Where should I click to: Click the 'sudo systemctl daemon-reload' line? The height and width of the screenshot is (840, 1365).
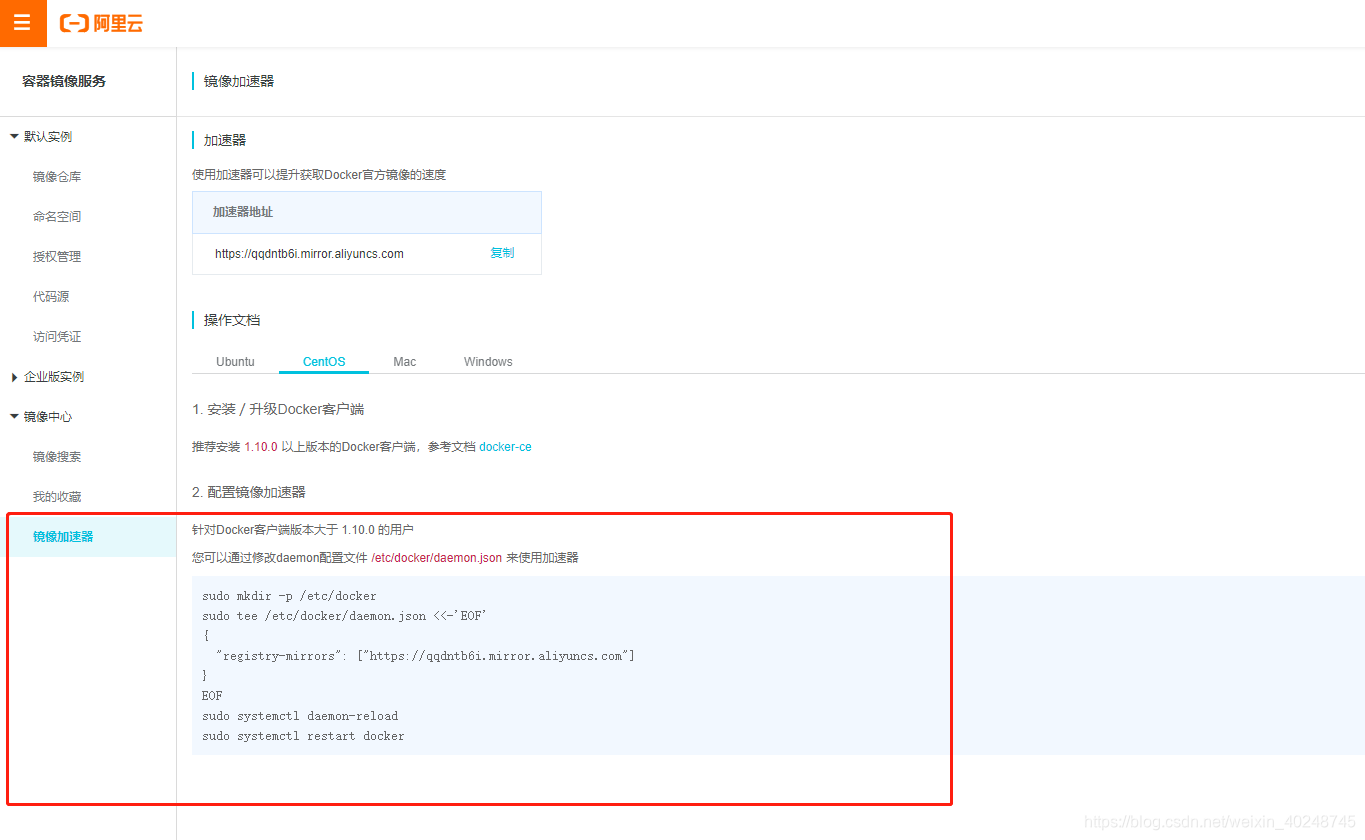[x=300, y=716]
